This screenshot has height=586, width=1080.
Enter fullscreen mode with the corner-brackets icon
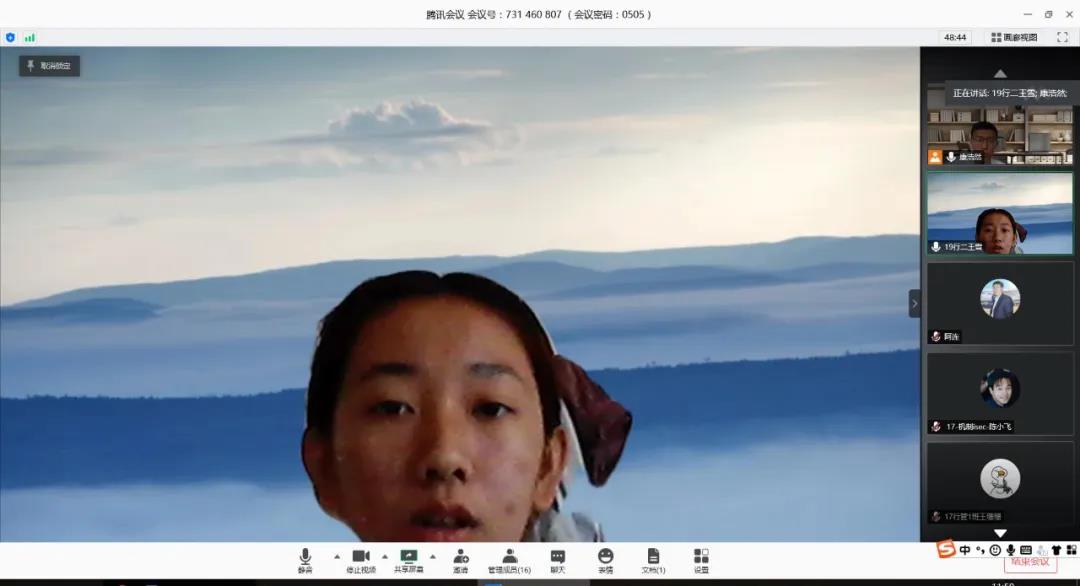pyautogui.click(x=1062, y=37)
